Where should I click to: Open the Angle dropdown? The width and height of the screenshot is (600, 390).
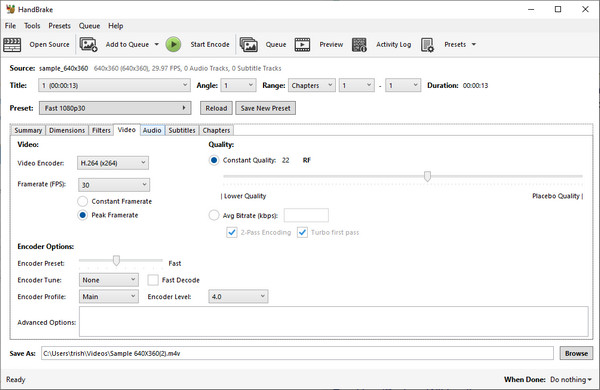(238, 85)
